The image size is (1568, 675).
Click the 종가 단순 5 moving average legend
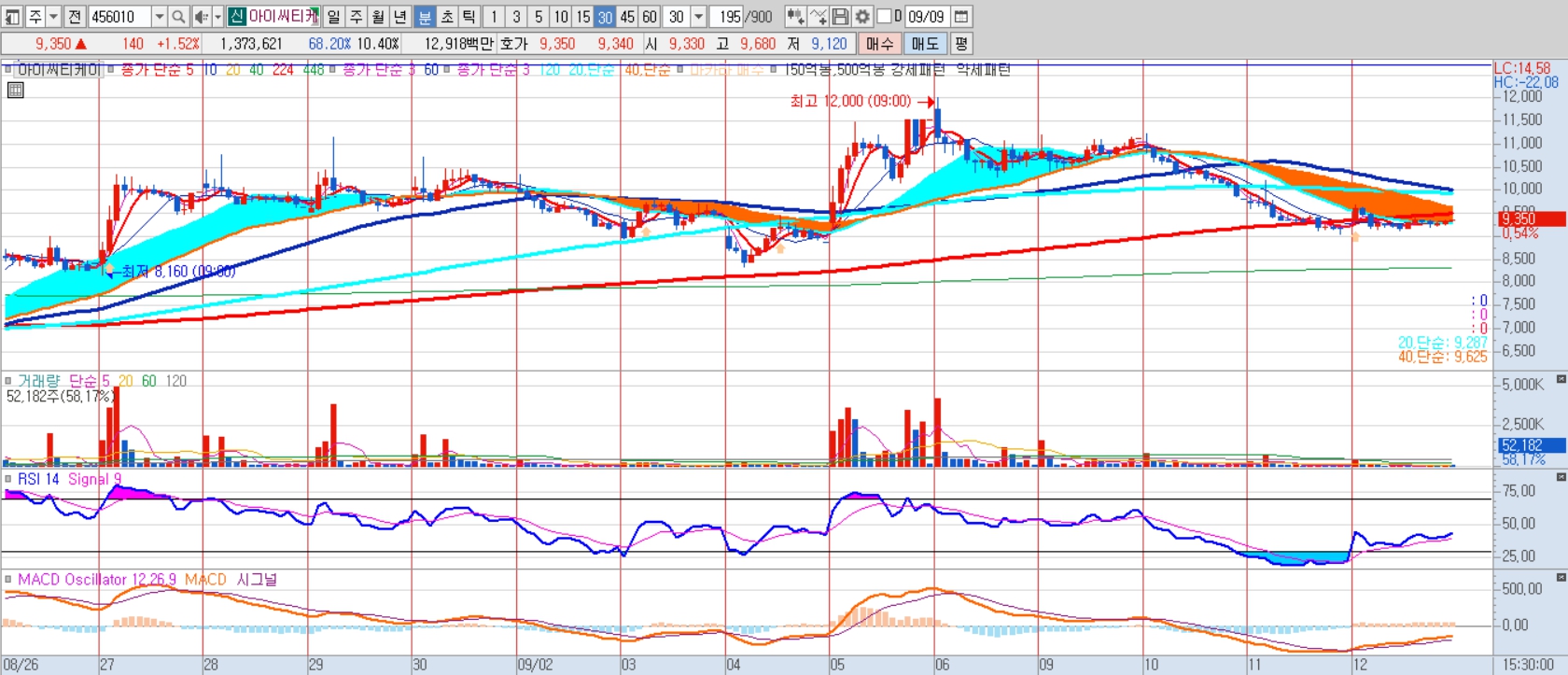coord(157,70)
